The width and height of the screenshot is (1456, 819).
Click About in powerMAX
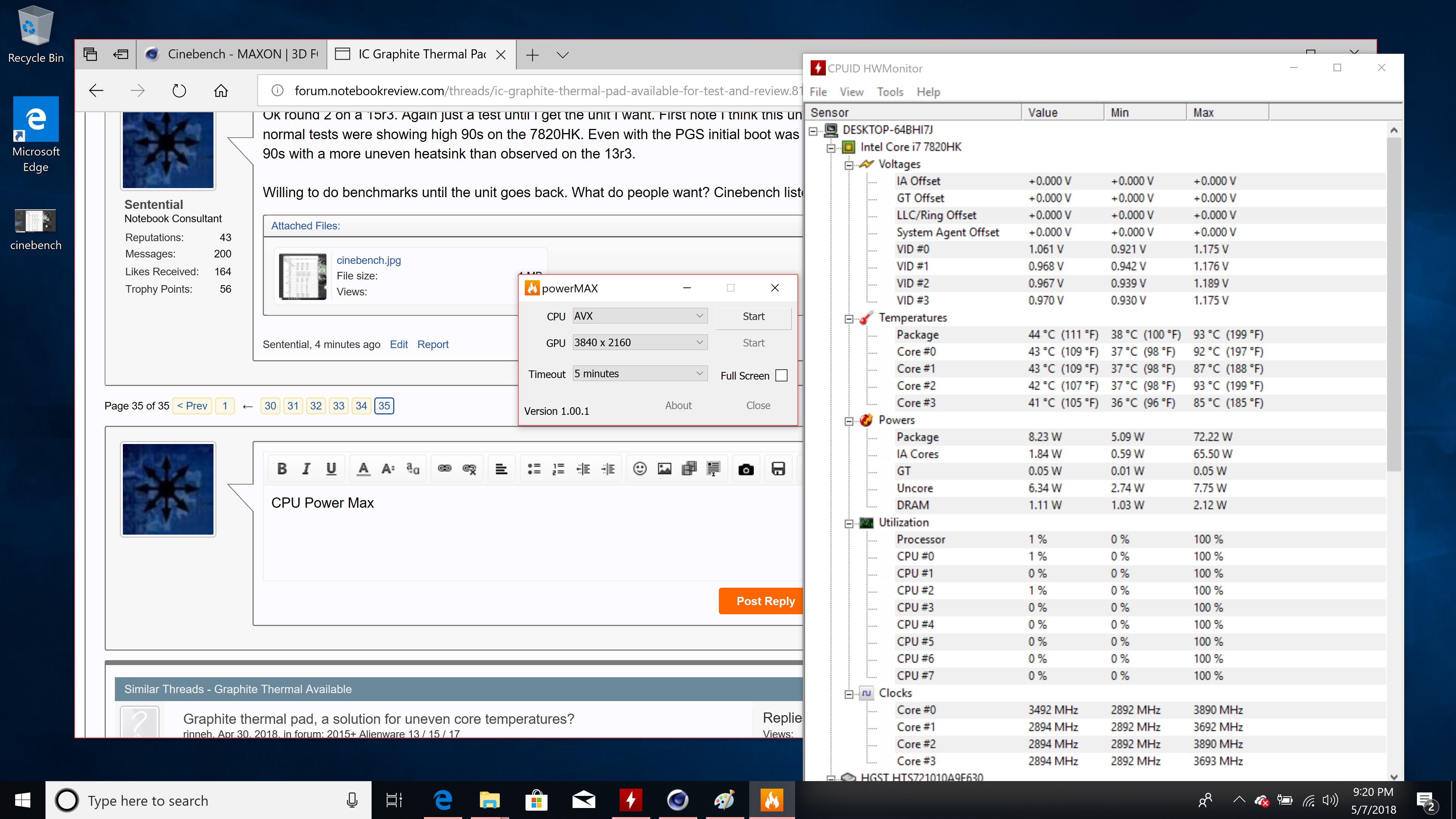click(678, 405)
